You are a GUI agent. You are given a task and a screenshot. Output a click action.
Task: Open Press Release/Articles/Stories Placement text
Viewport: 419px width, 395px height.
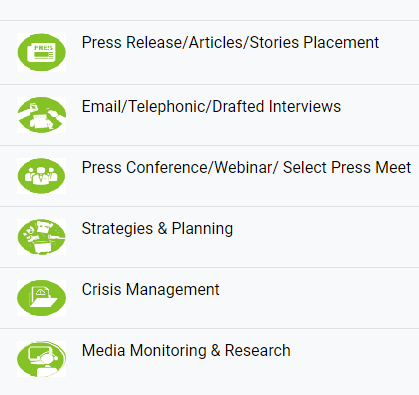[230, 43]
